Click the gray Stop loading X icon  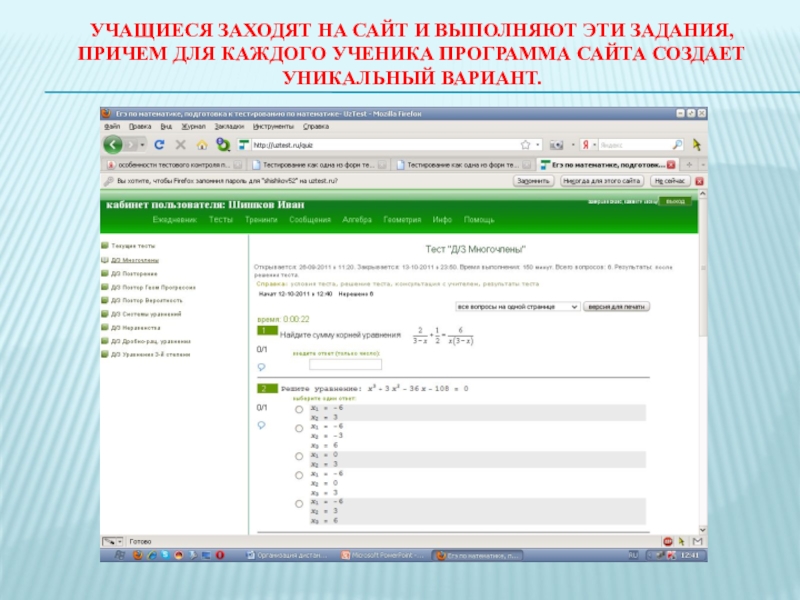tap(180, 145)
